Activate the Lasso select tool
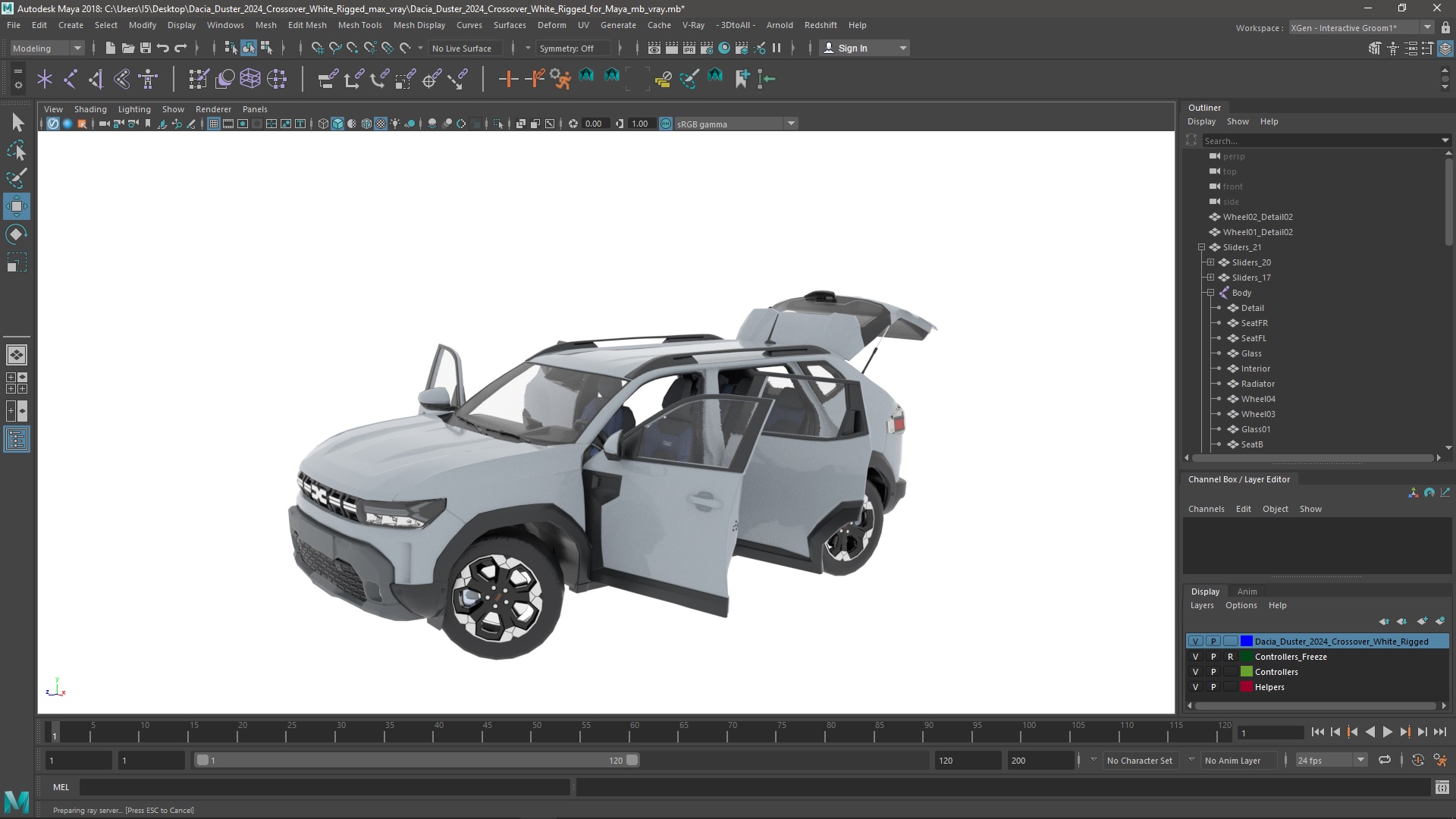The image size is (1456, 819). 17,150
